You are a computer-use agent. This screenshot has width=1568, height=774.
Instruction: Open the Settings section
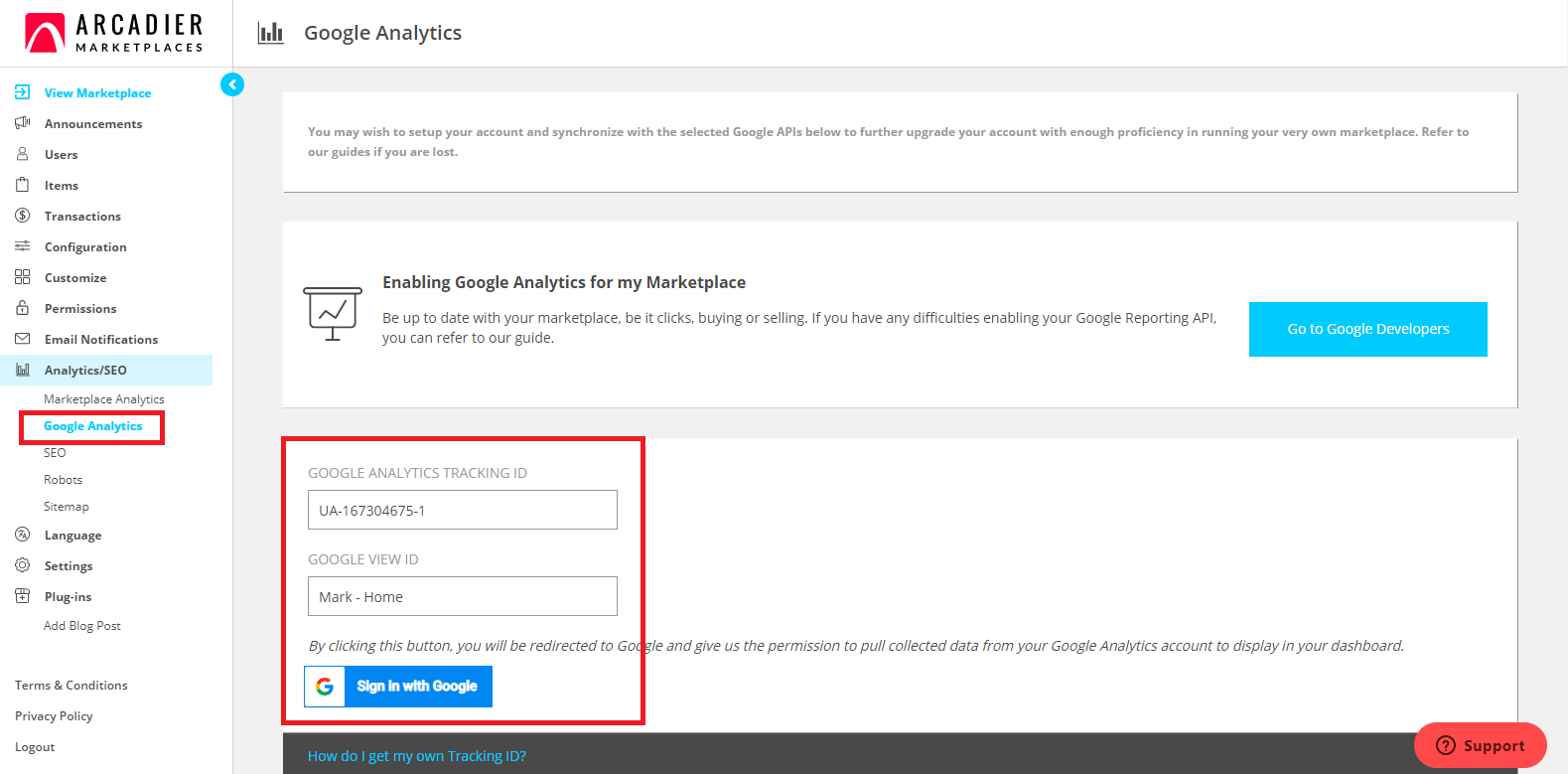click(x=69, y=566)
